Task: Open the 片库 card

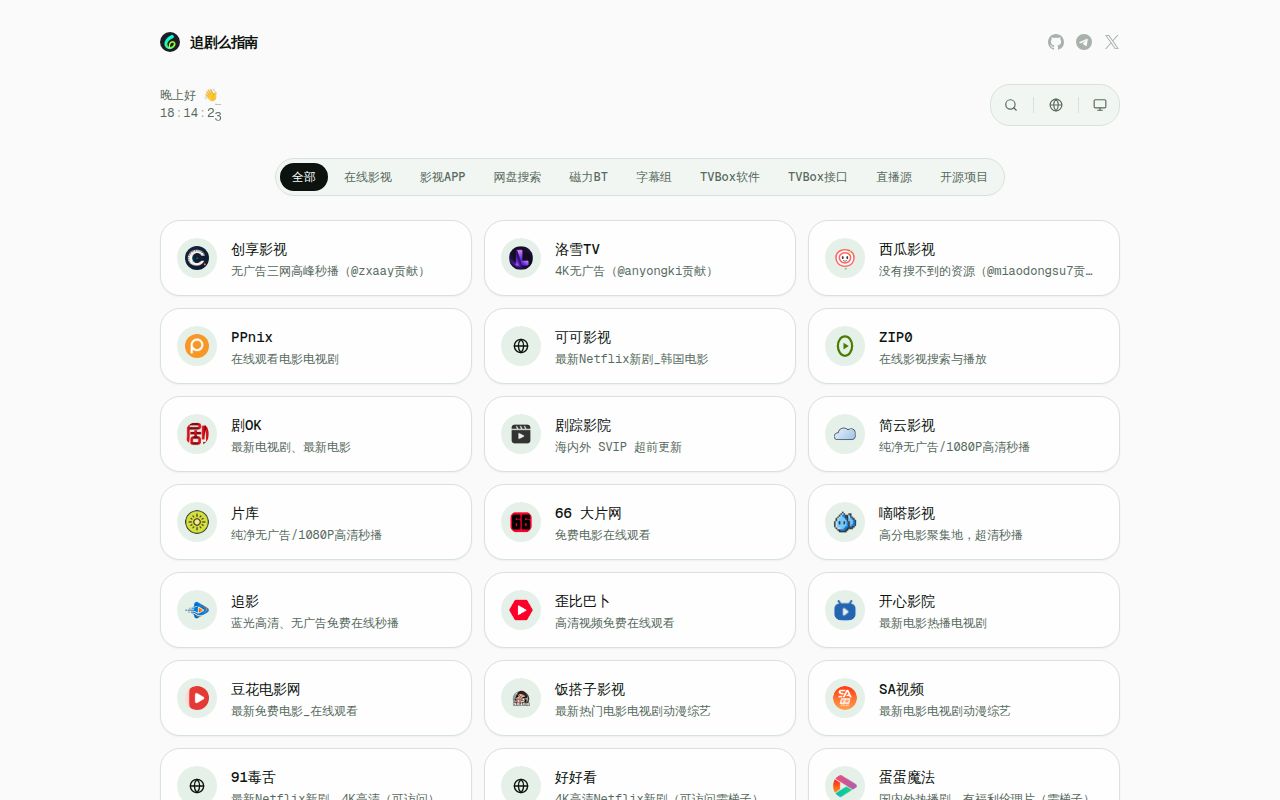Action: [x=316, y=522]
